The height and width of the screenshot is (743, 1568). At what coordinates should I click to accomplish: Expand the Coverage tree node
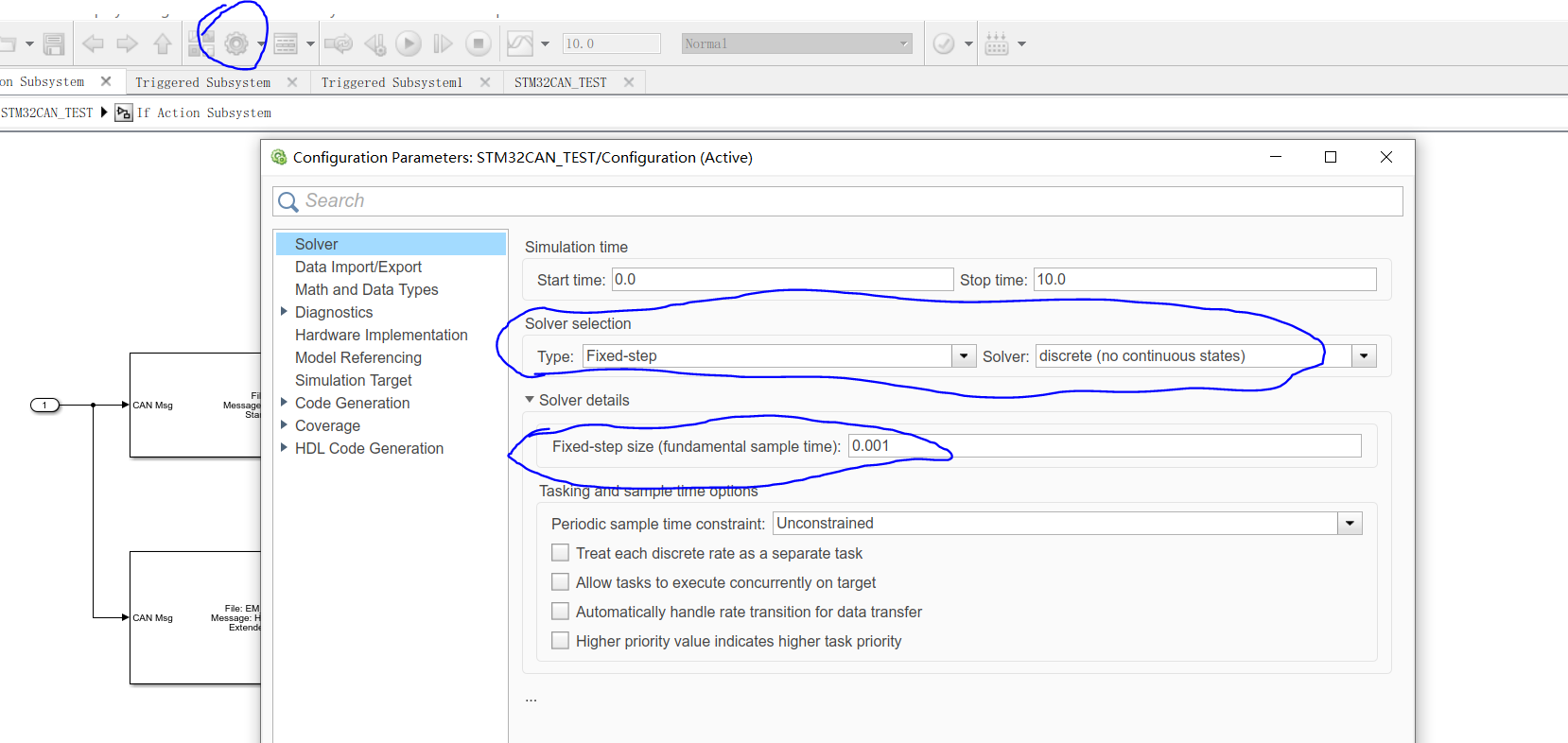click(x=284, y=424)
